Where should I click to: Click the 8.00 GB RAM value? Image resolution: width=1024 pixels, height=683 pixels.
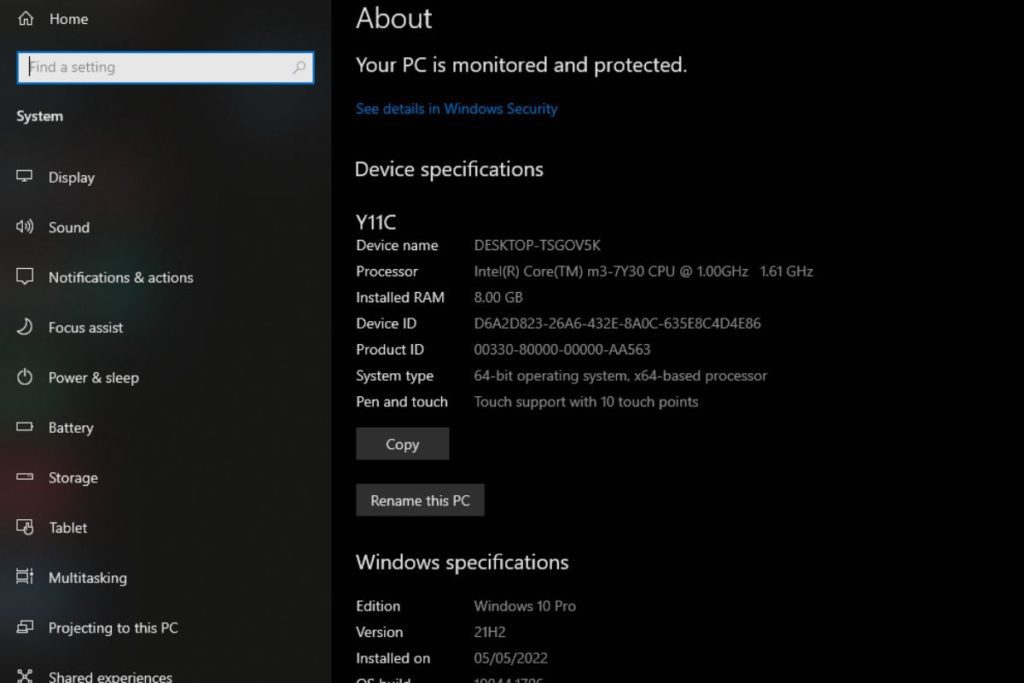coord(498,297)
